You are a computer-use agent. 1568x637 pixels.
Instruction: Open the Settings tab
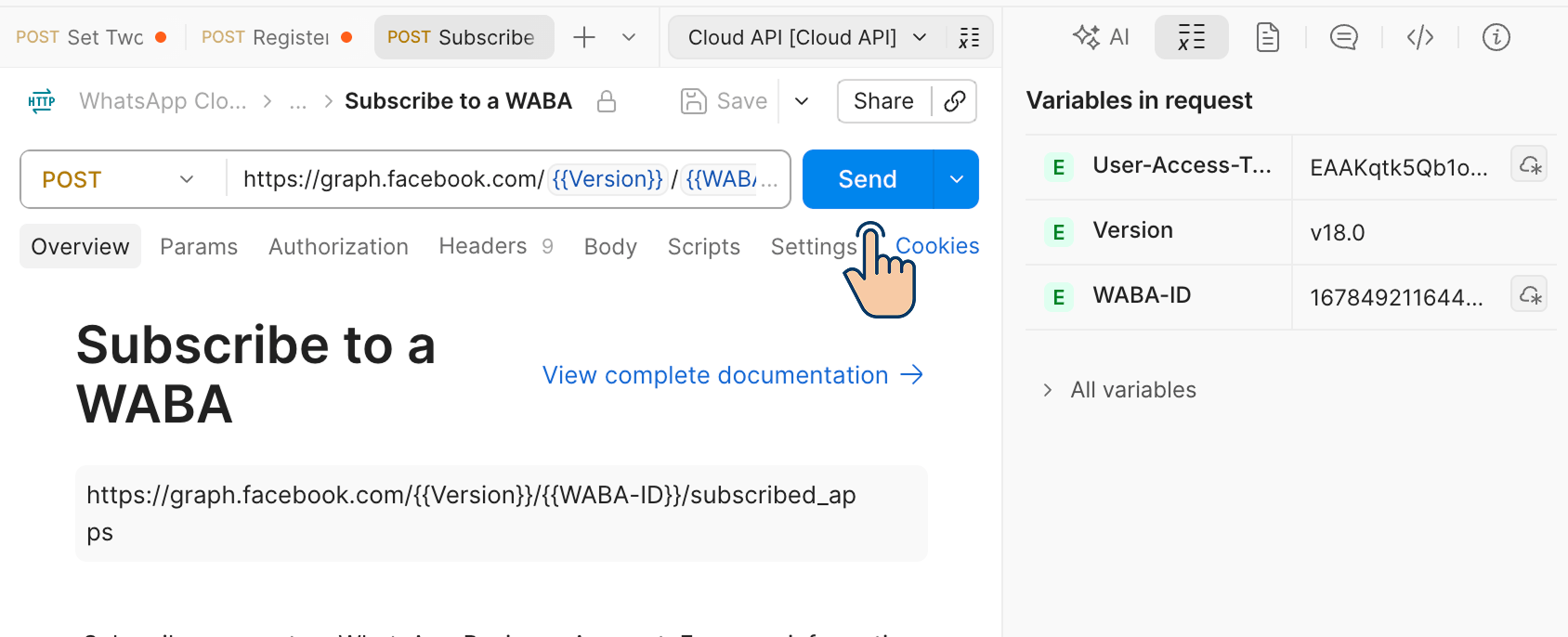point(814,246)
